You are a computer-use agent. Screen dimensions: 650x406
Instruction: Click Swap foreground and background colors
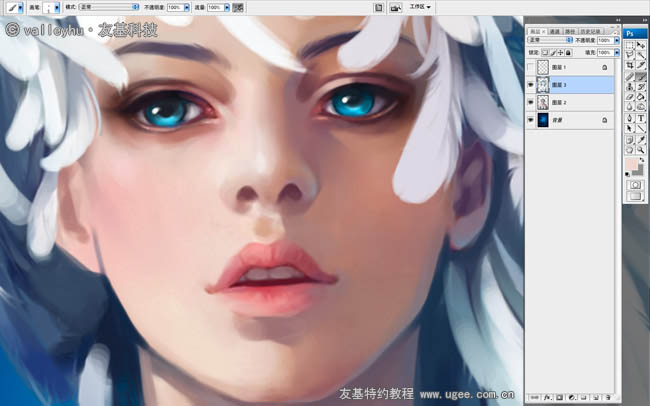tap(642, 160)
